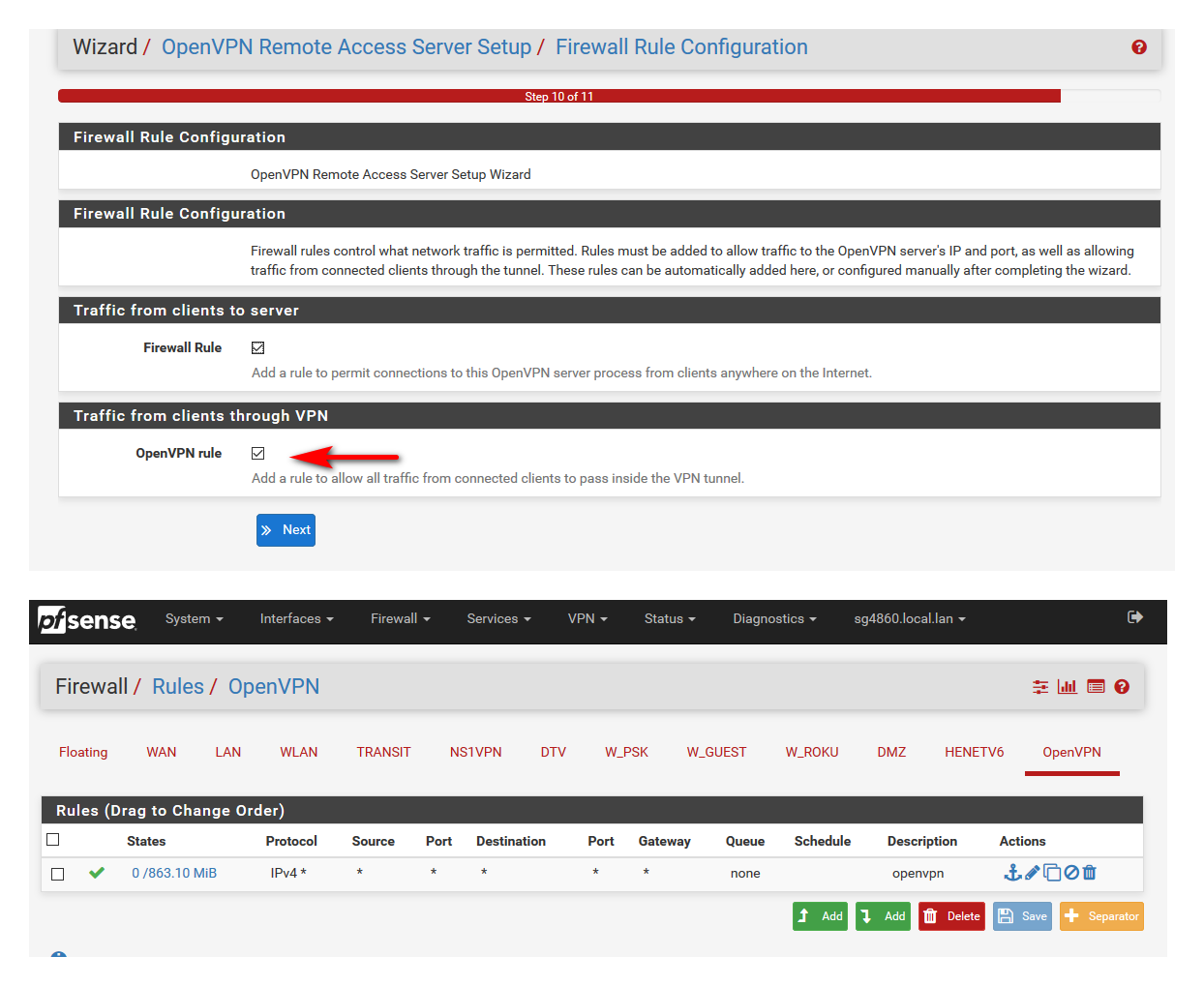The height and width of the screenshot is (986, 1204).
Task: Open the rules filter sliders icon
Action: 1040,687
